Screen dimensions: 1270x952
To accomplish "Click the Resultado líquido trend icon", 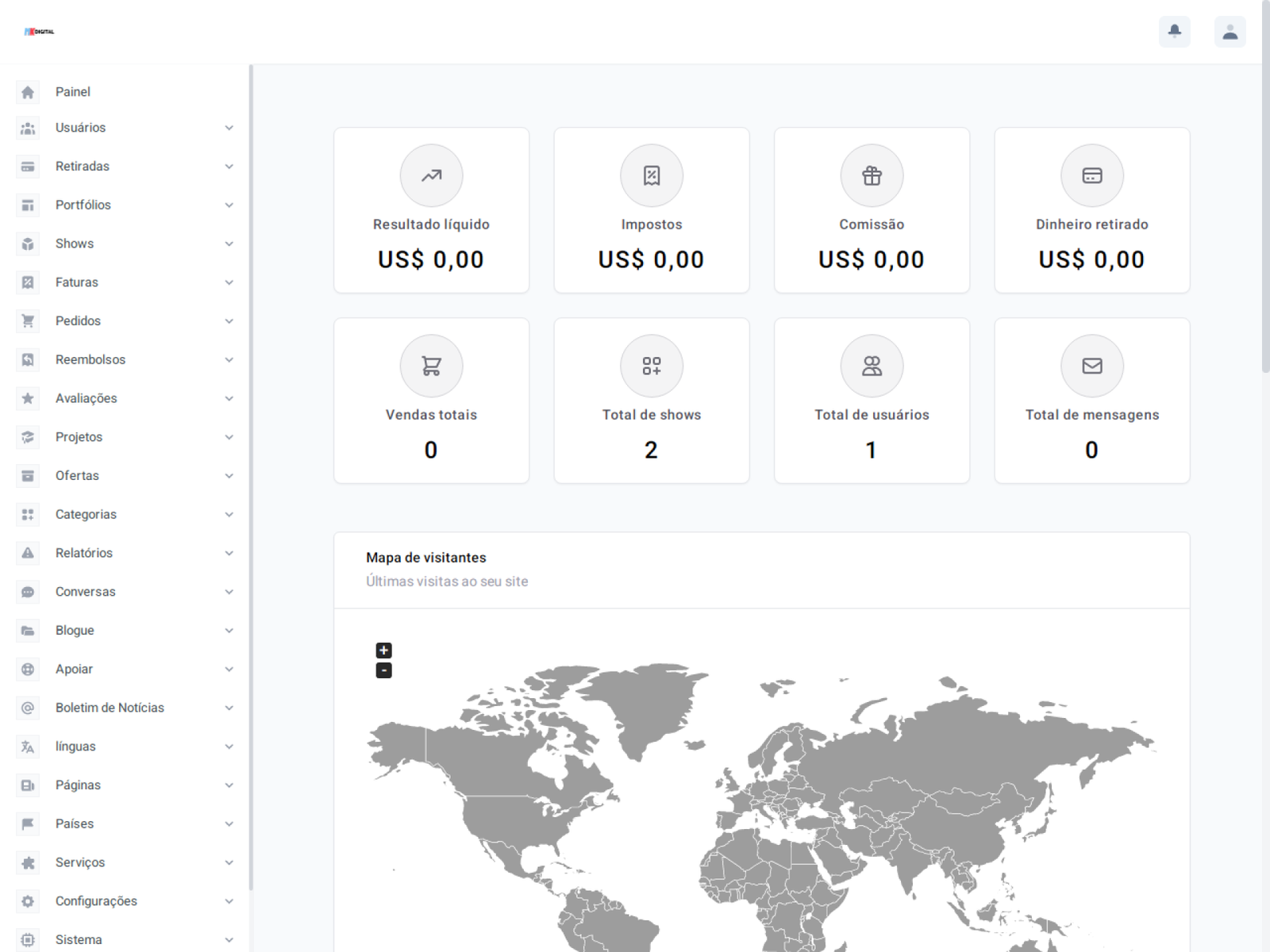I will pyautogui.click(x=431, y=175).
